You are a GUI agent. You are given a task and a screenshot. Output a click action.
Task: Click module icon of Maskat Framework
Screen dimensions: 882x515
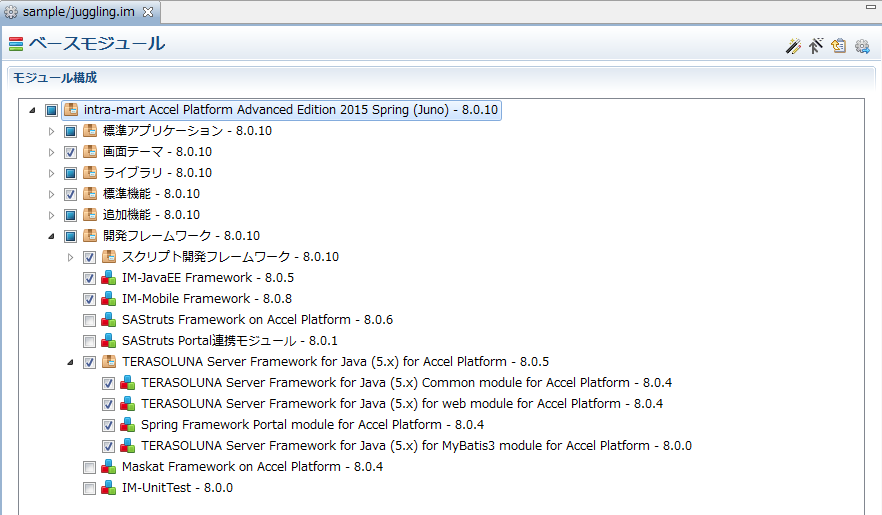coord(109,467)
